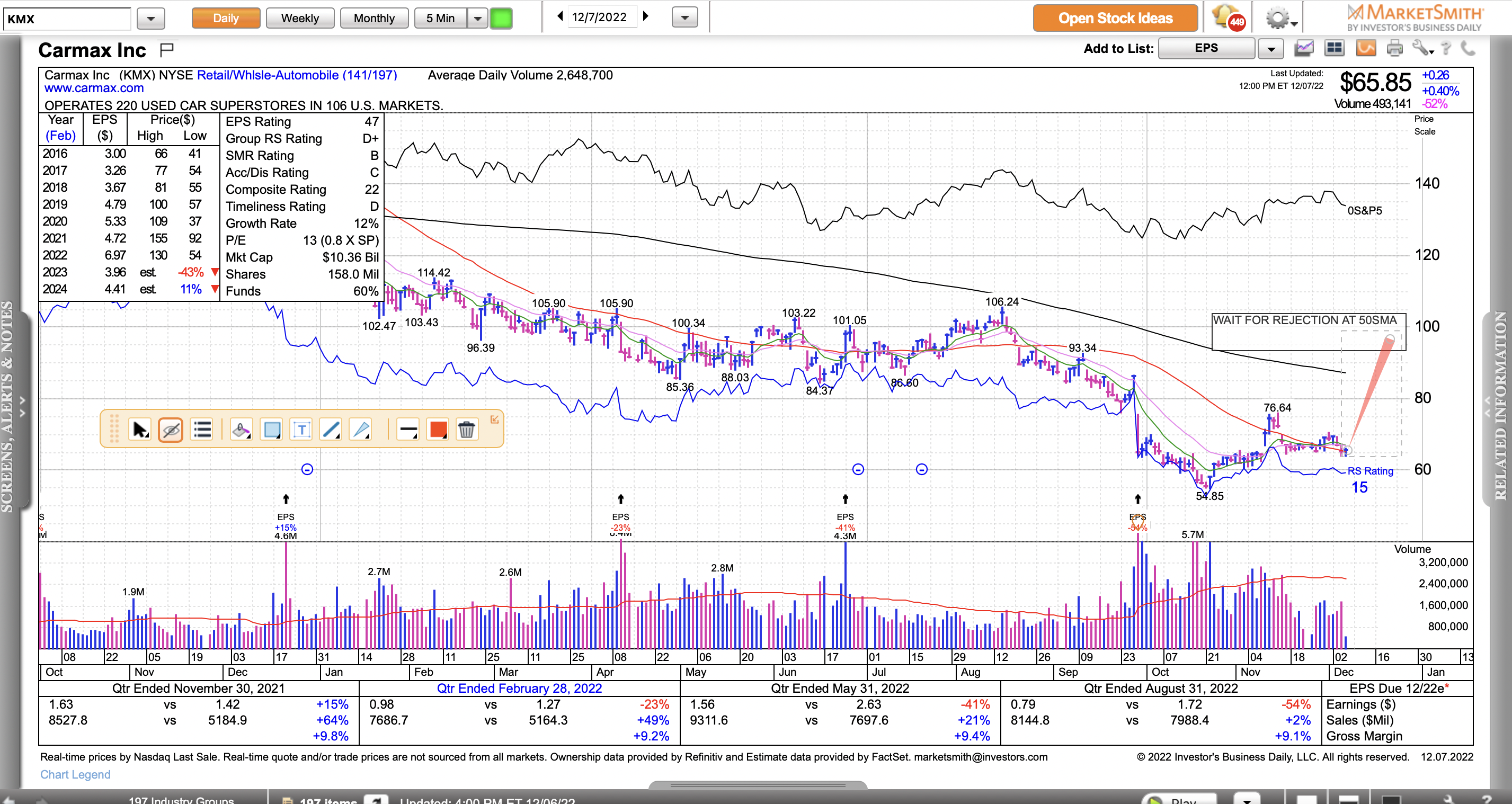Click the Open Stock Ideas button

1115,18
